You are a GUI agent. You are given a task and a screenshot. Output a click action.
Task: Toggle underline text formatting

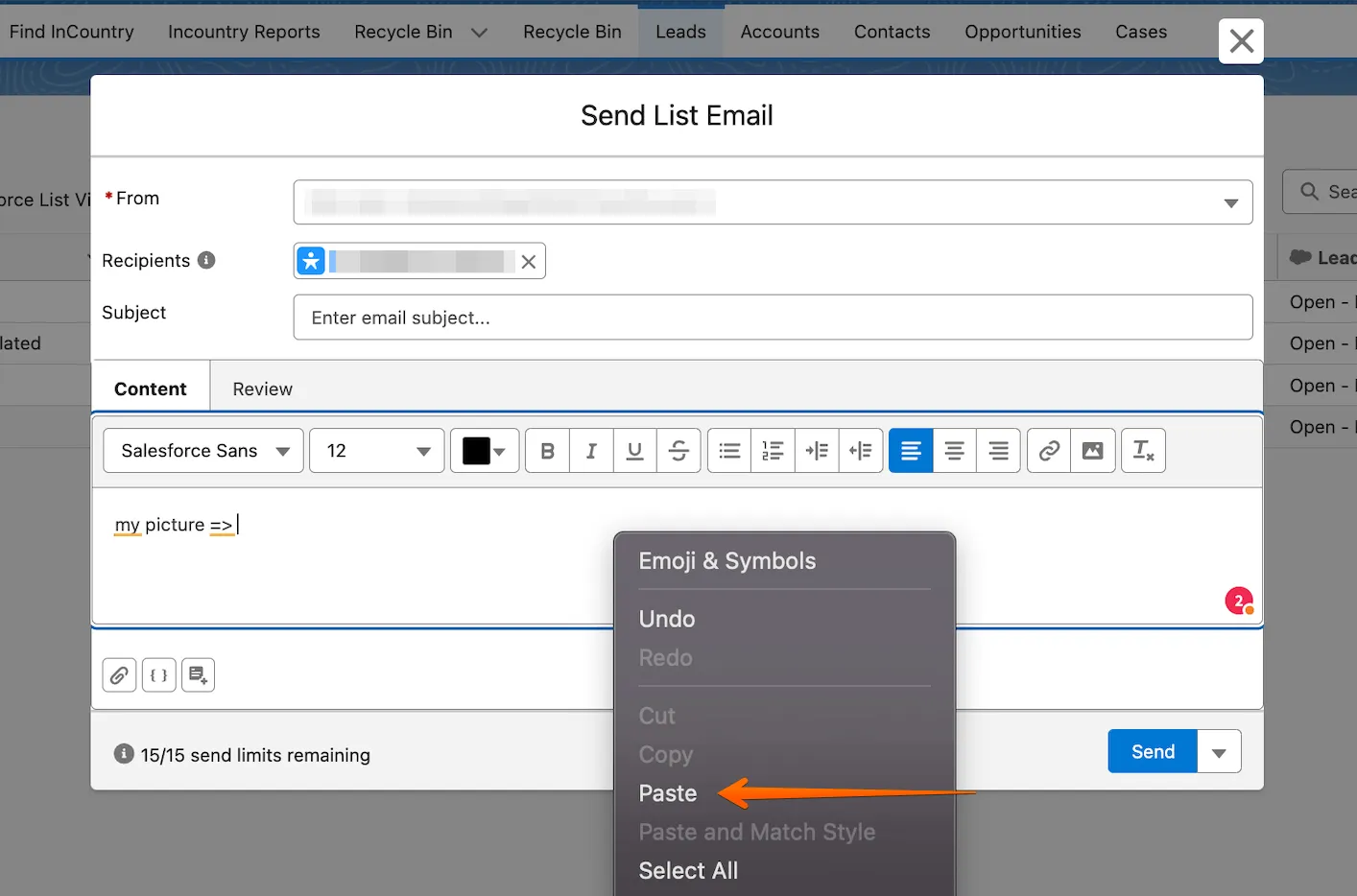pyautogui.click(x=634, y=451)
